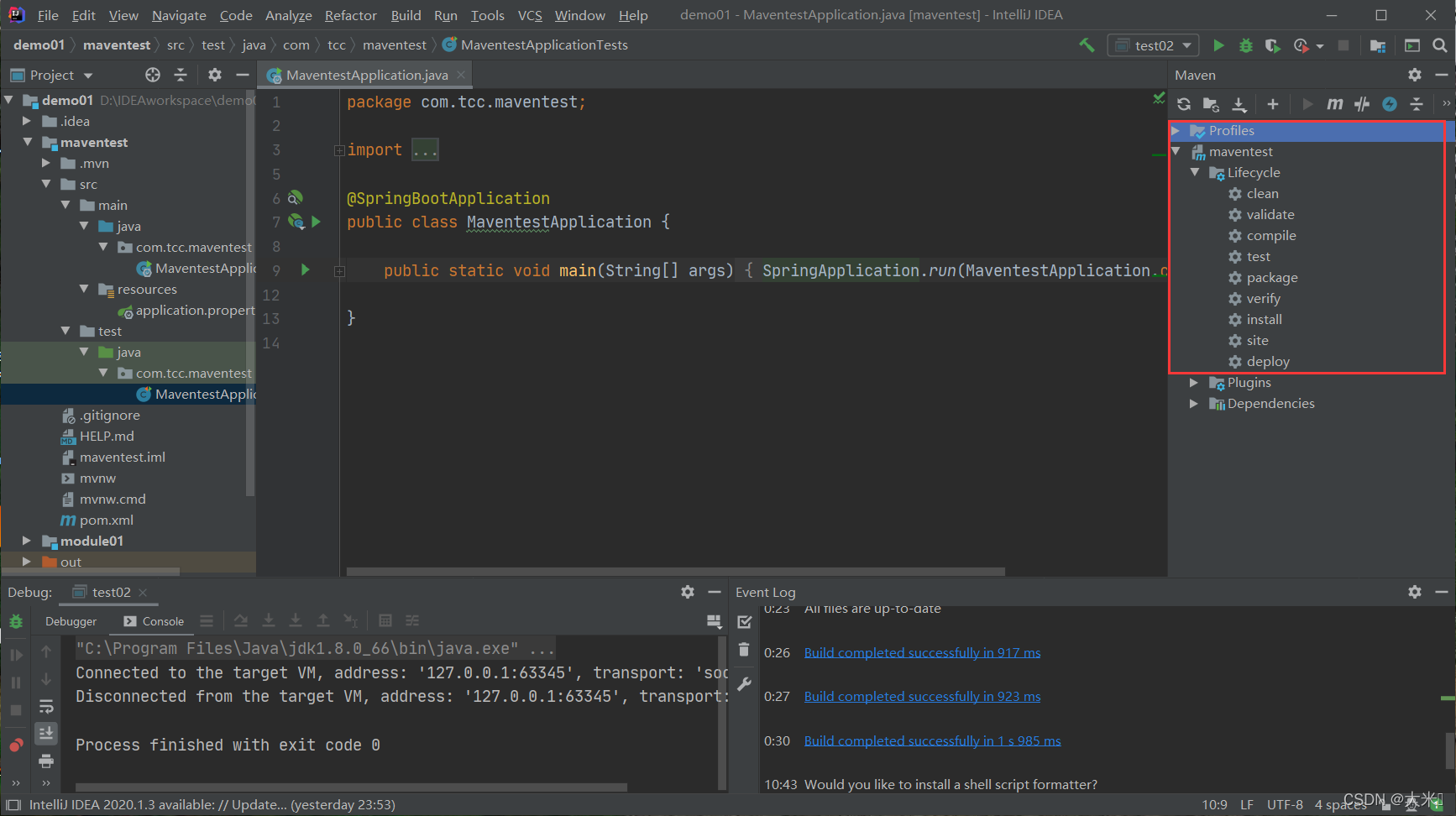1456x816 pixels.
Task: Reload all Maven projects
Action: [x=1184, y=104]
